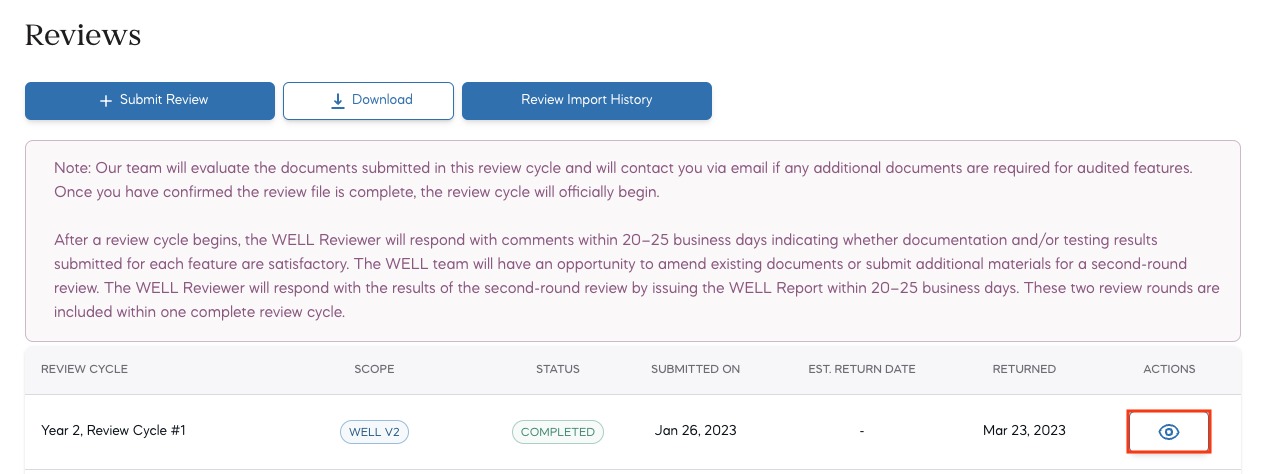
Task: Click the ACTIONS column header
Action: point(1169,369)
